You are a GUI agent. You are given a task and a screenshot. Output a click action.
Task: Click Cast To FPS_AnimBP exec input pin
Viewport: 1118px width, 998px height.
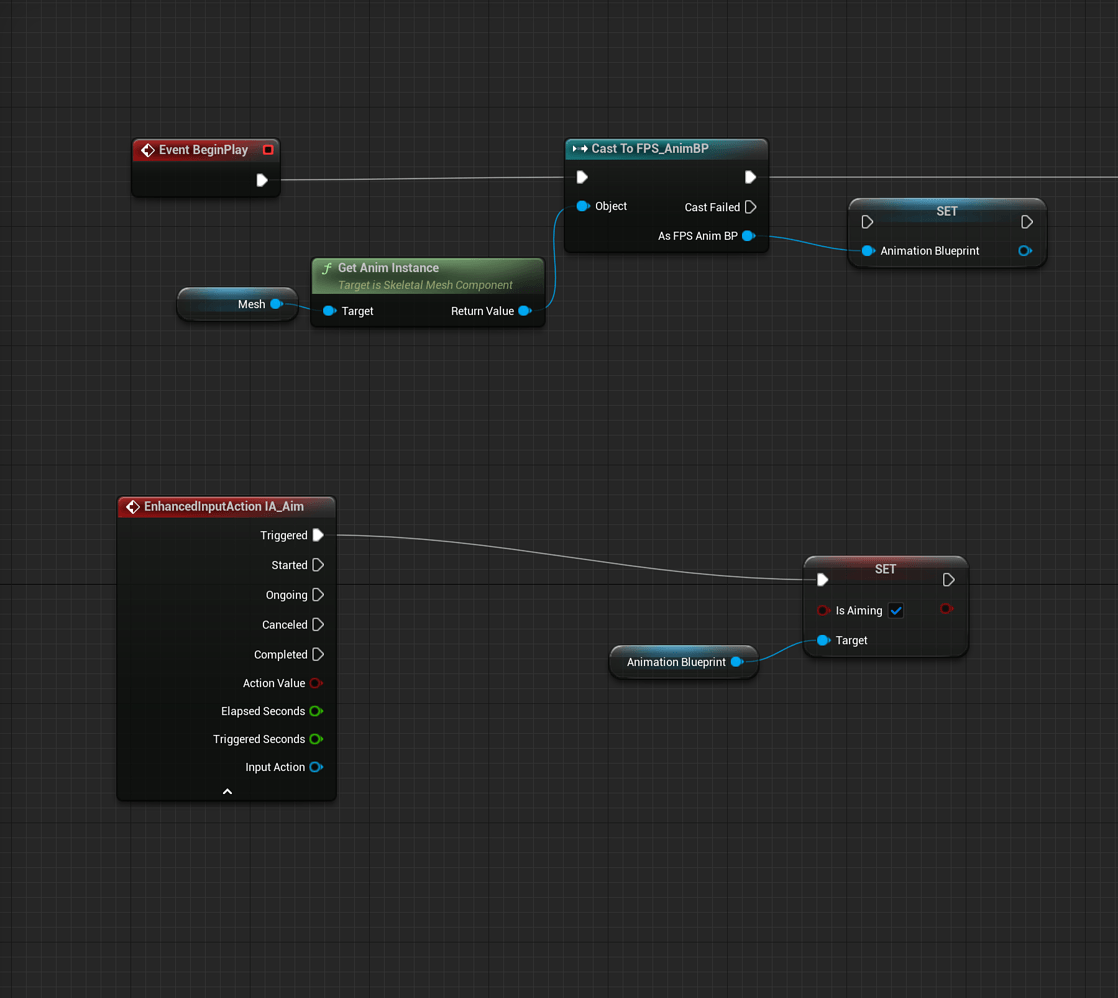coord(582,177)
